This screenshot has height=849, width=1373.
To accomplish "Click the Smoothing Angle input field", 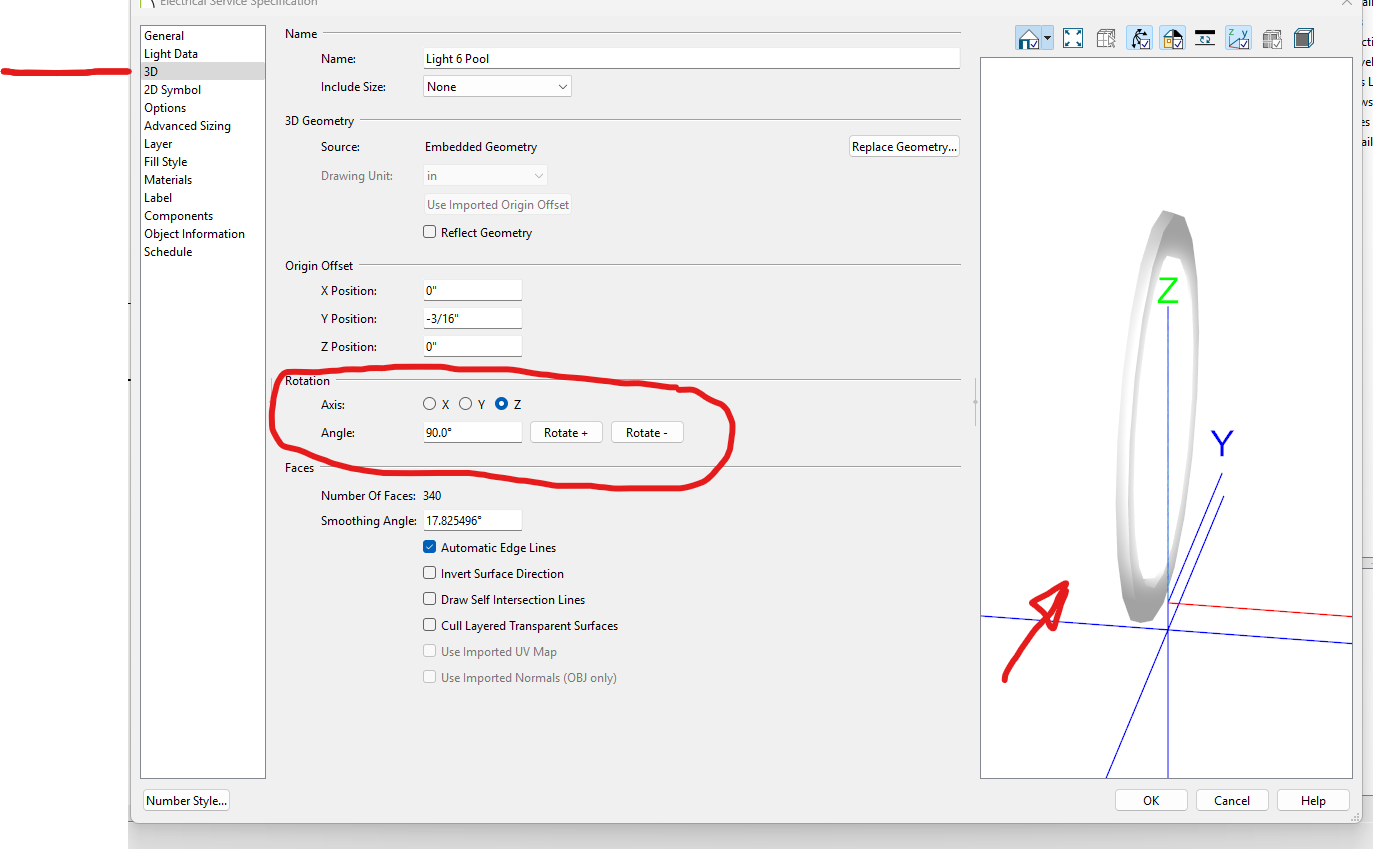I will (x=472, y=520).
